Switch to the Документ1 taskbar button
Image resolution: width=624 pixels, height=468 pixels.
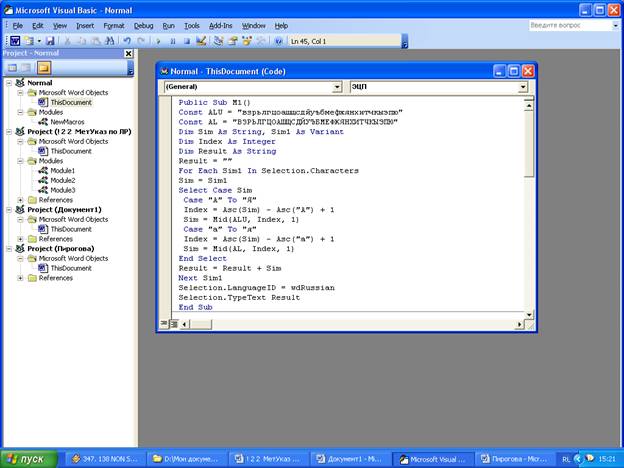[353, 458]
